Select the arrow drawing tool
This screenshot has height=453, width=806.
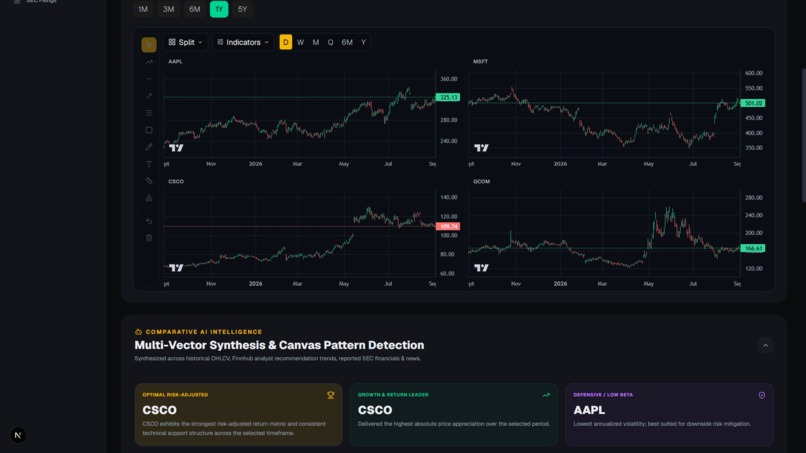click(x=149, y=96)
